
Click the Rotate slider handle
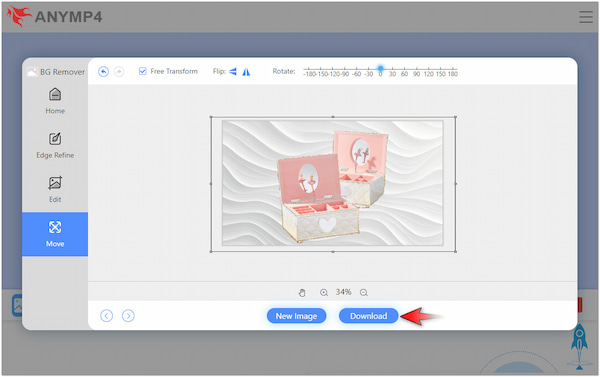(x=380, y=69)
